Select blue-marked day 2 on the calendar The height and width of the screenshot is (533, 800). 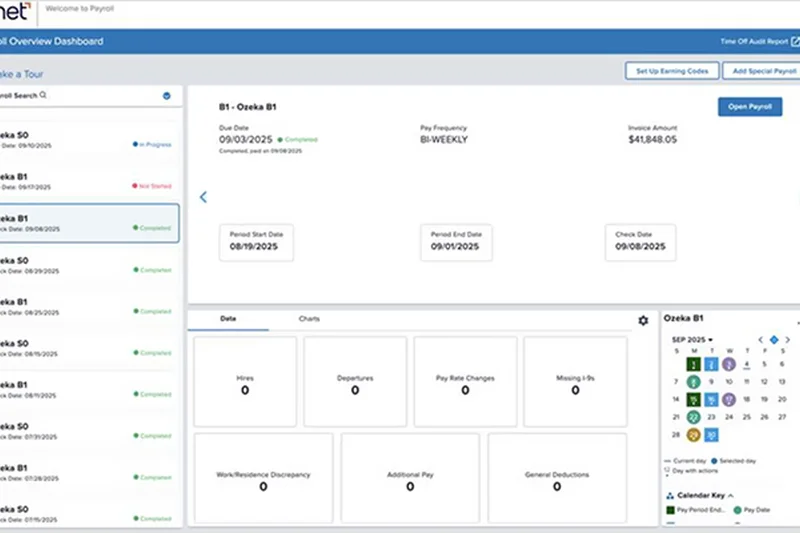pyautogui.click(x=711, y=364)
